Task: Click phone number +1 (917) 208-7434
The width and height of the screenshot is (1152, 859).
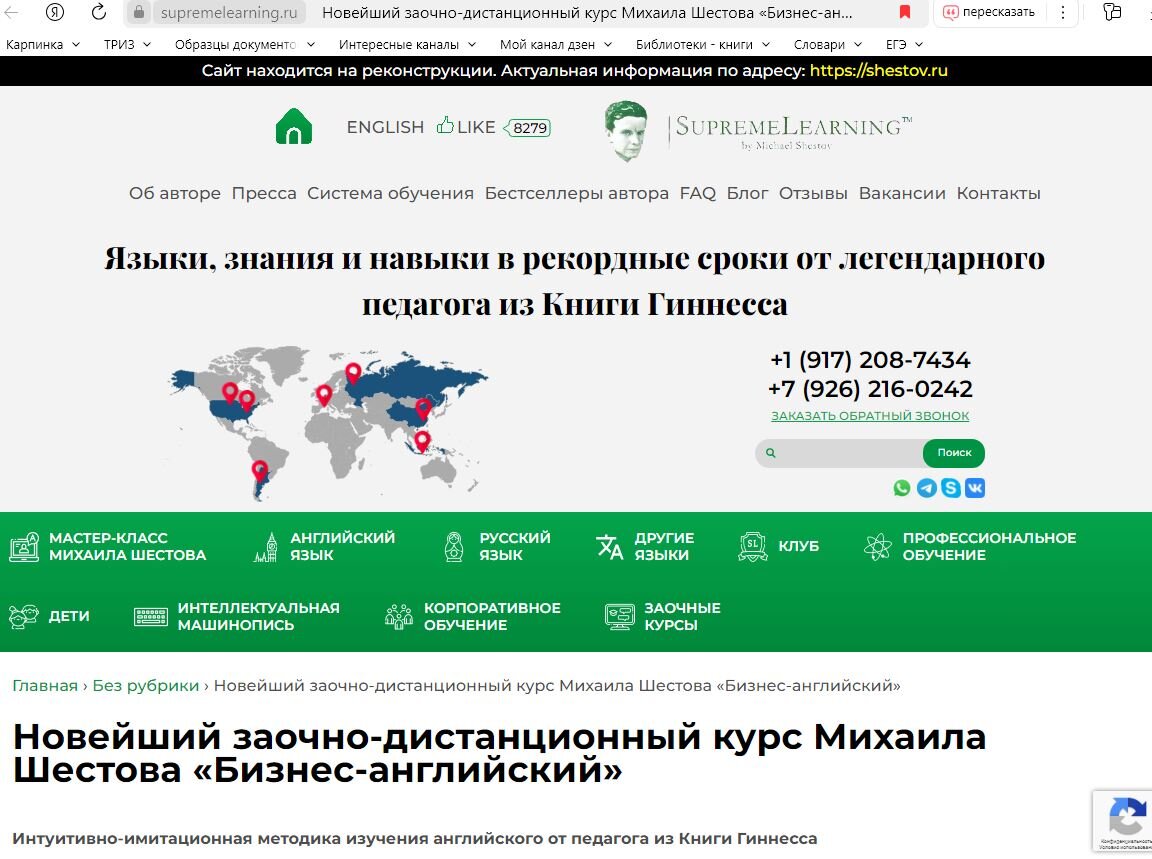Action: click(x=870, y=360)
